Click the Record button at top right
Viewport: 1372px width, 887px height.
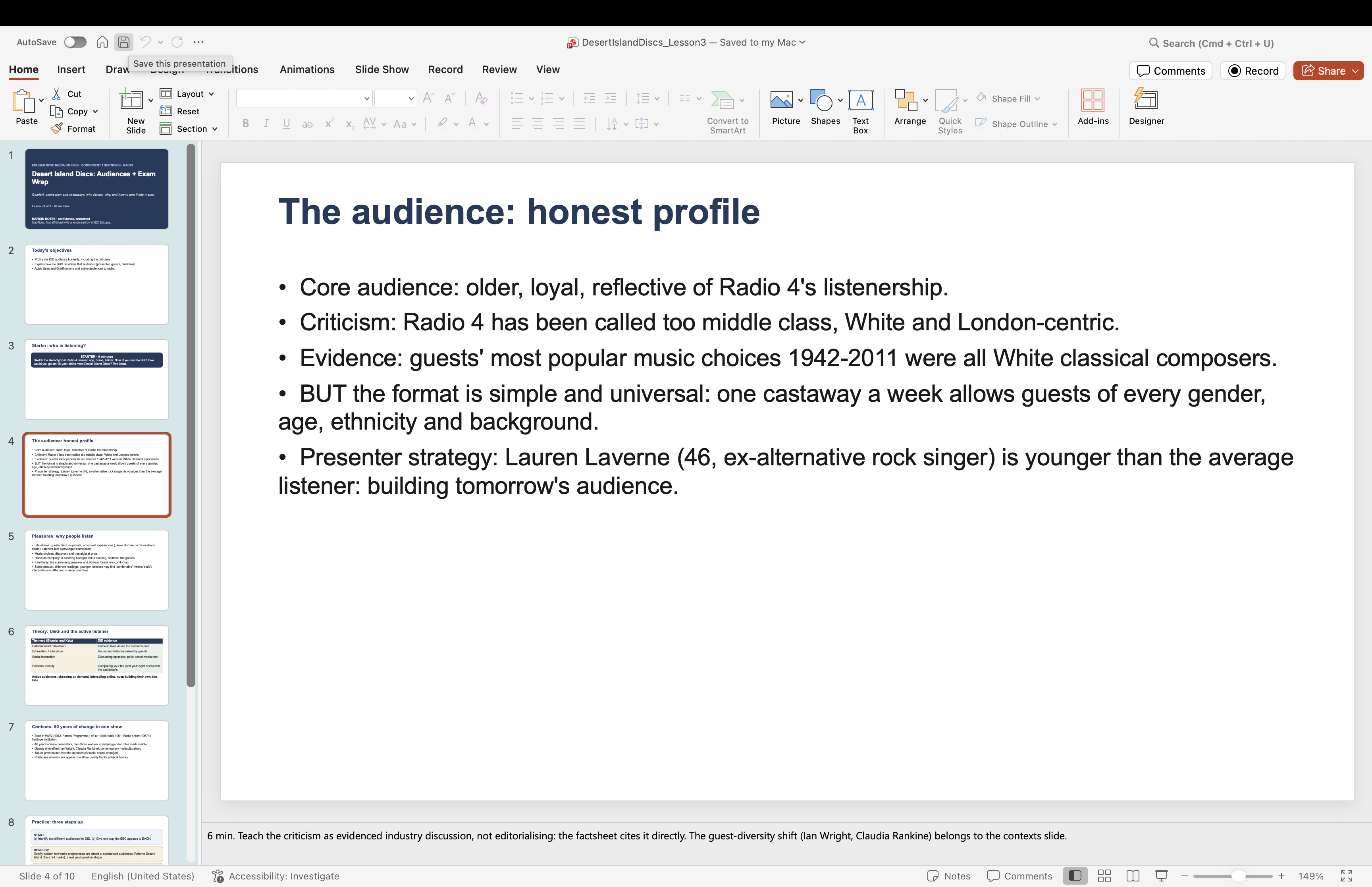click(x=1253, y=71)
